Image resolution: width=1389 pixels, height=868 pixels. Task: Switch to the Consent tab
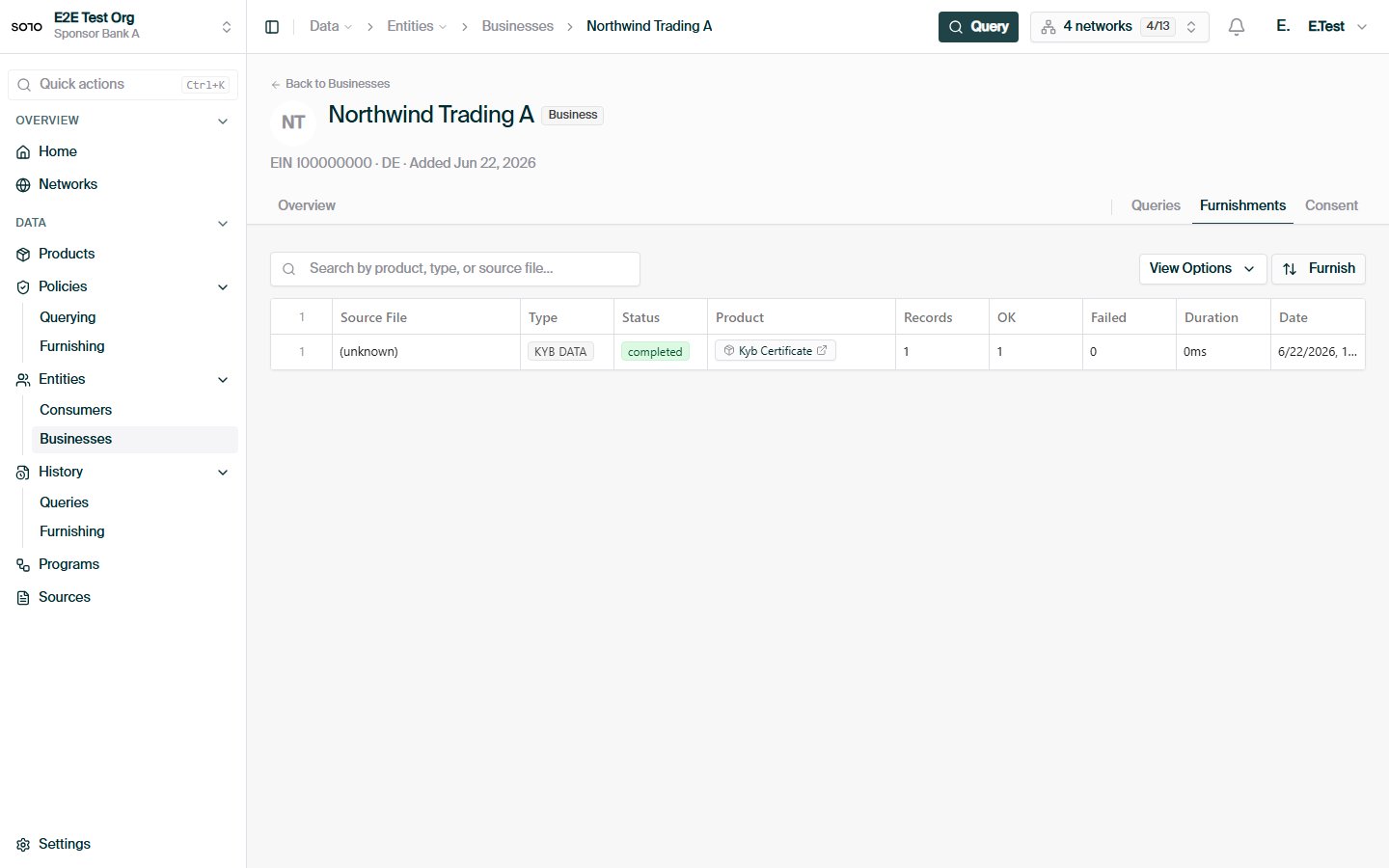[x=1331, y=205]
